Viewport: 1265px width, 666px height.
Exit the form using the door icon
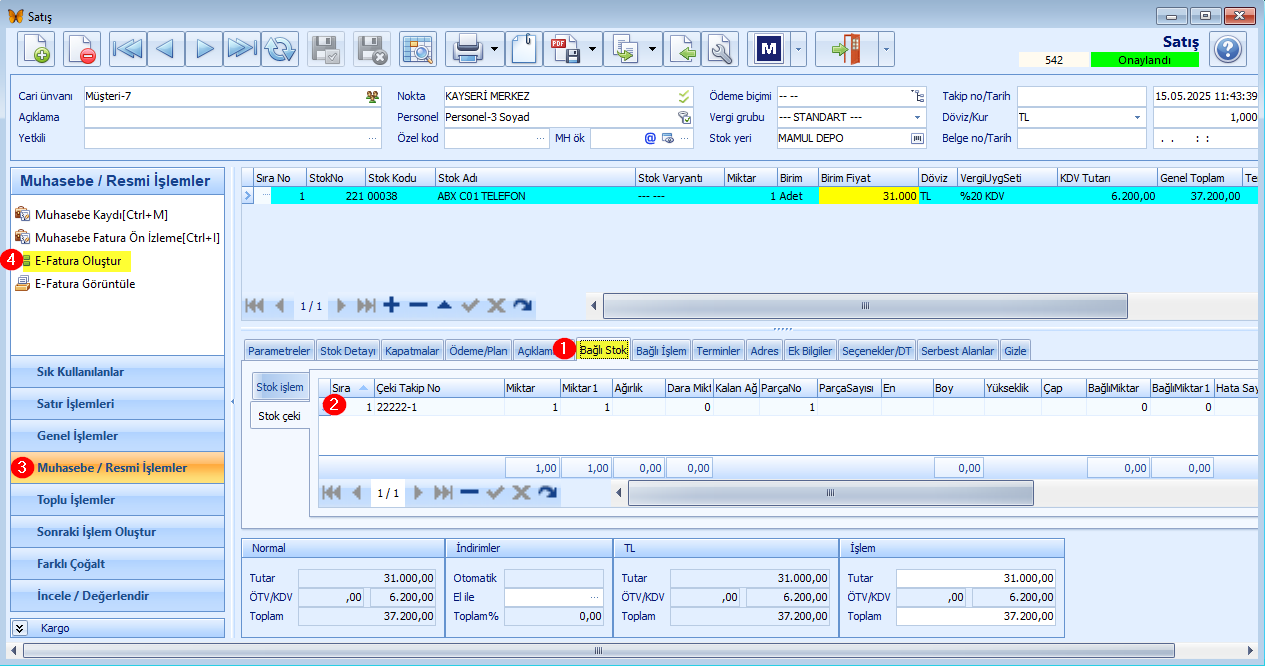coord(846,48)
